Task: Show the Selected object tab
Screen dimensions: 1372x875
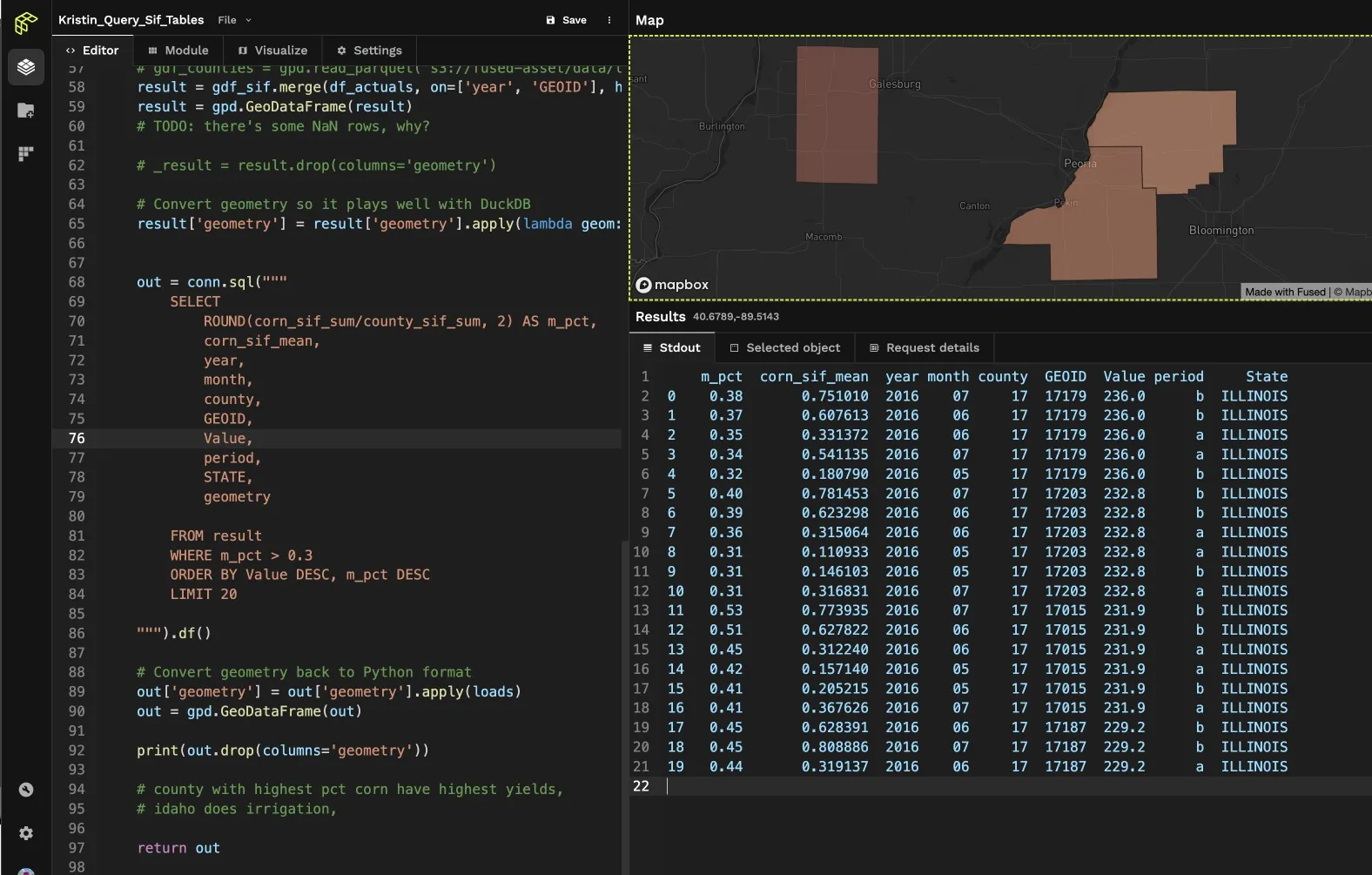Action: [784, 347]
